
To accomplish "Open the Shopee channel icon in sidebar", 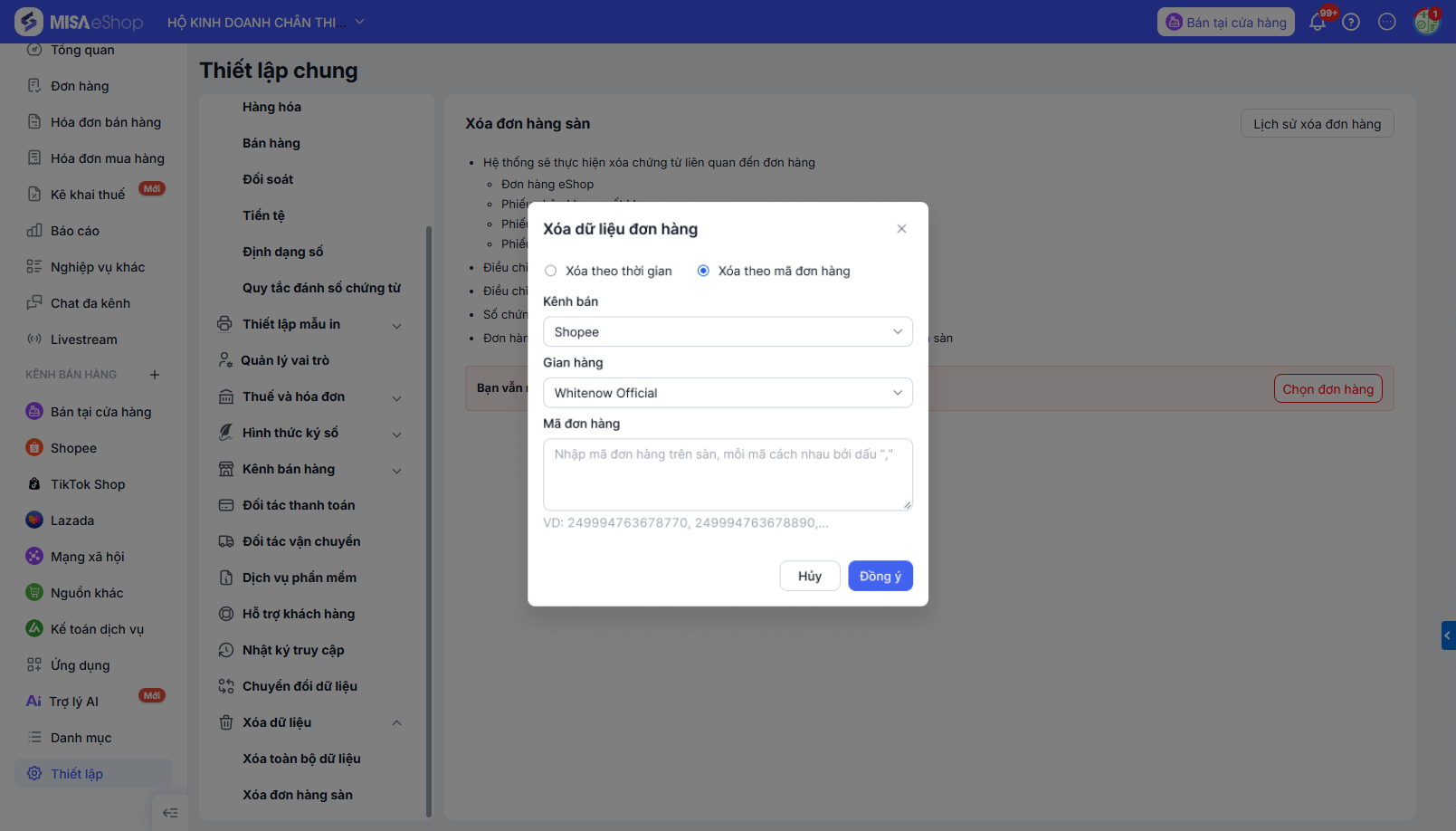I will (x=34, y=448).
